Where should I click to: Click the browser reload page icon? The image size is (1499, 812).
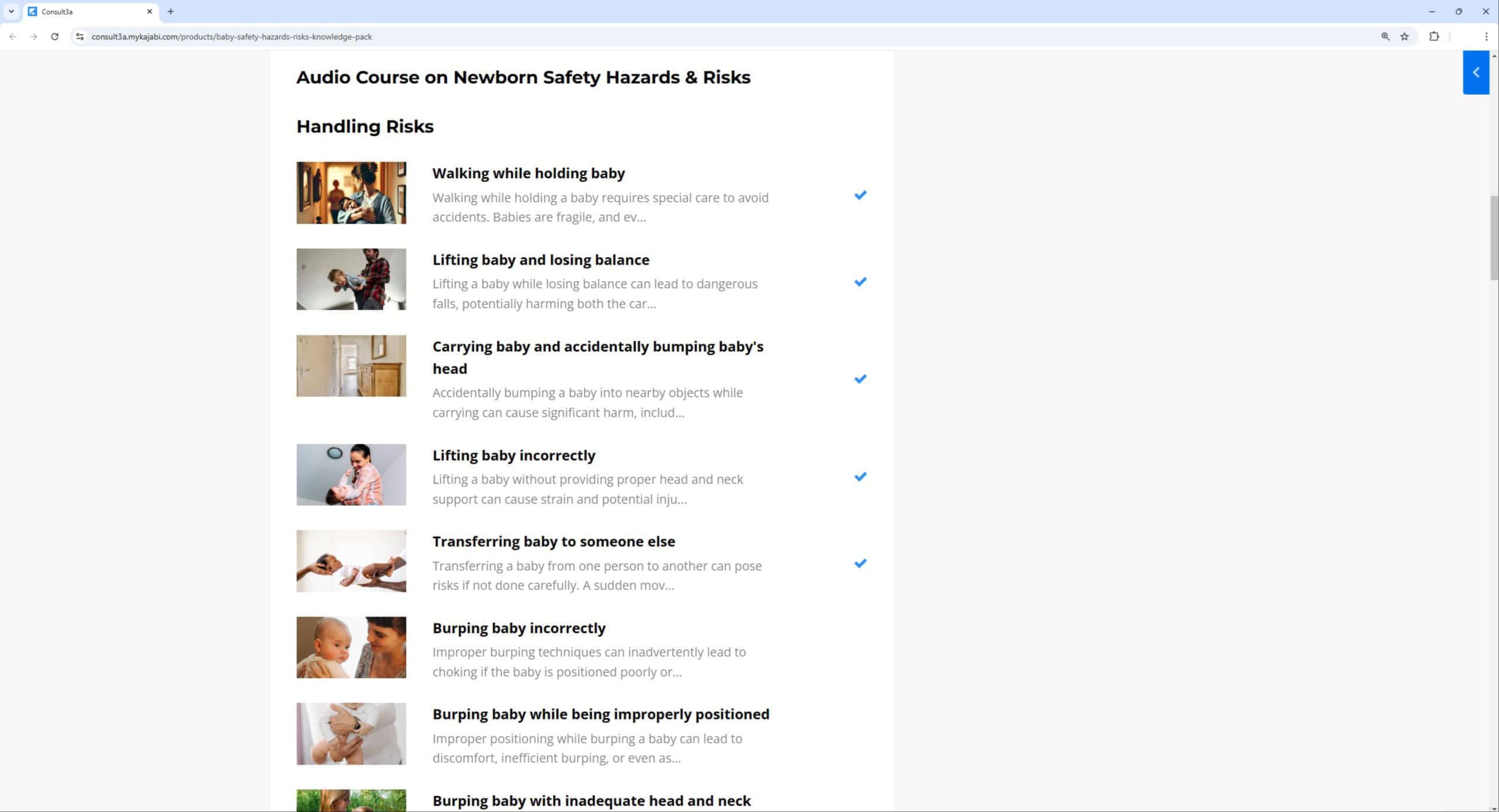[54, 36]
